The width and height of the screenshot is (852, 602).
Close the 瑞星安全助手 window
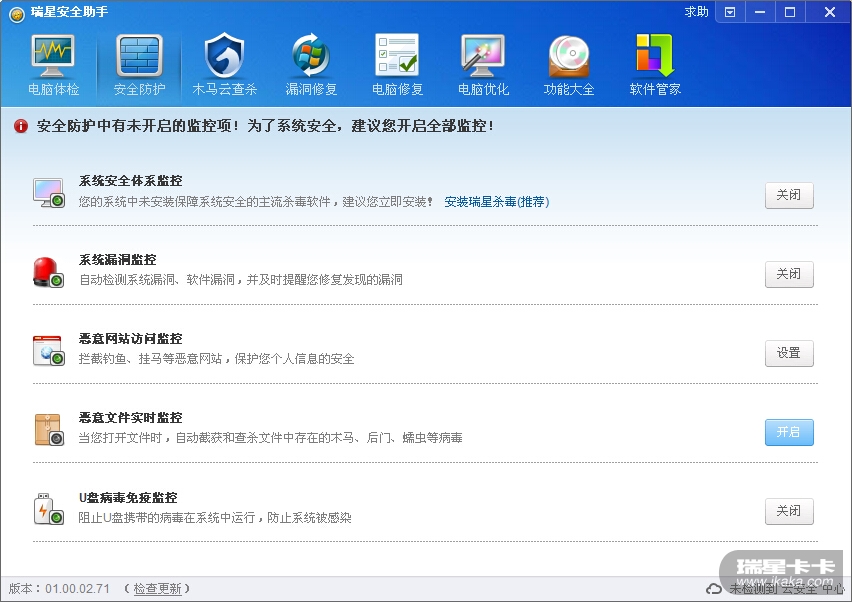point(829,12)
